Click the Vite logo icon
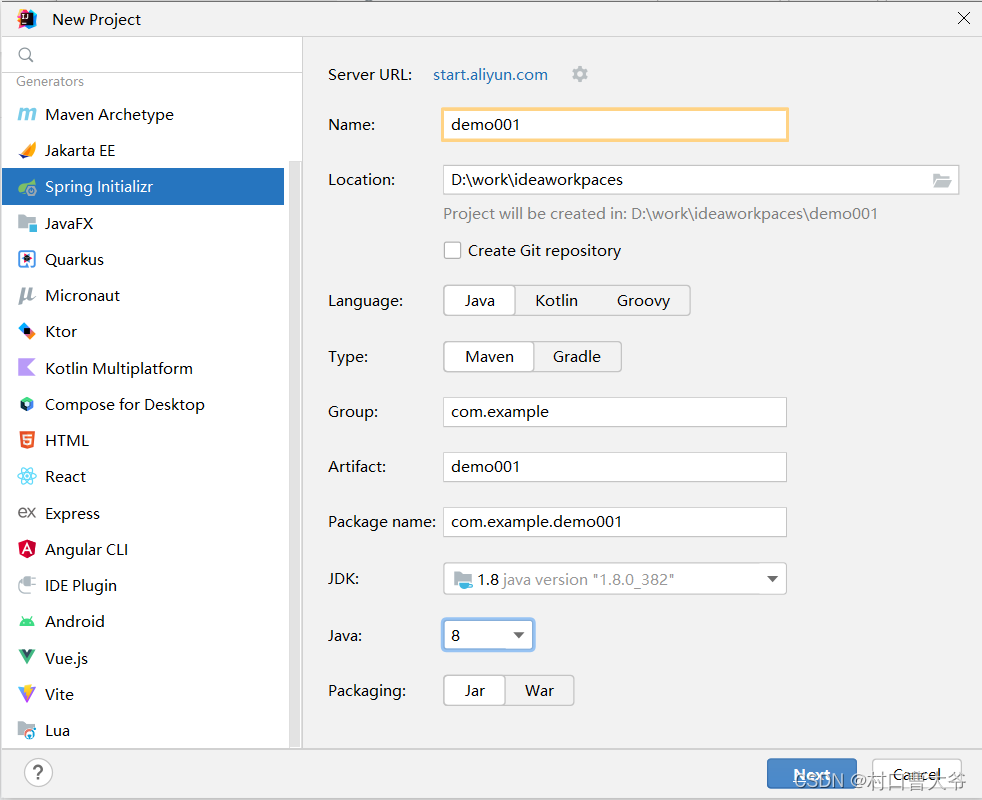 click(x=27, y=694)
